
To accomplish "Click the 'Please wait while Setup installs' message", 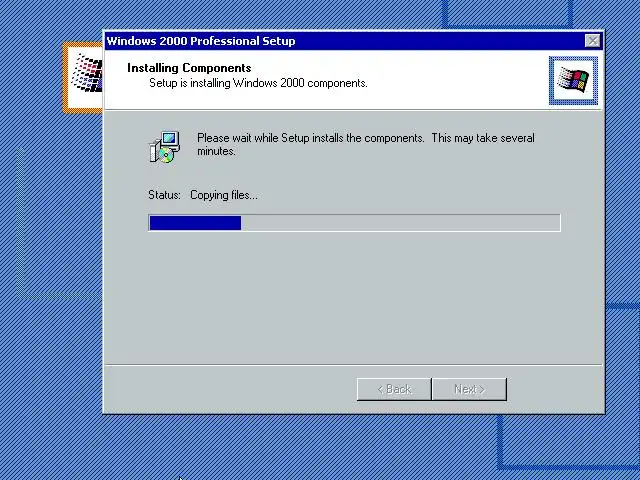I will 366,144.
